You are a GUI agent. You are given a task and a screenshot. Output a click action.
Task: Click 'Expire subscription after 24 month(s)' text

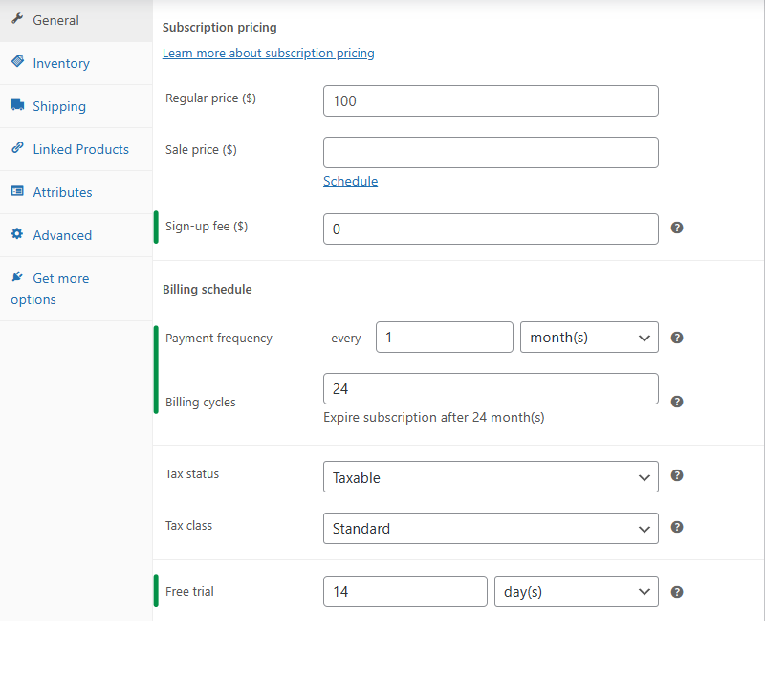(x=434, y=418)
